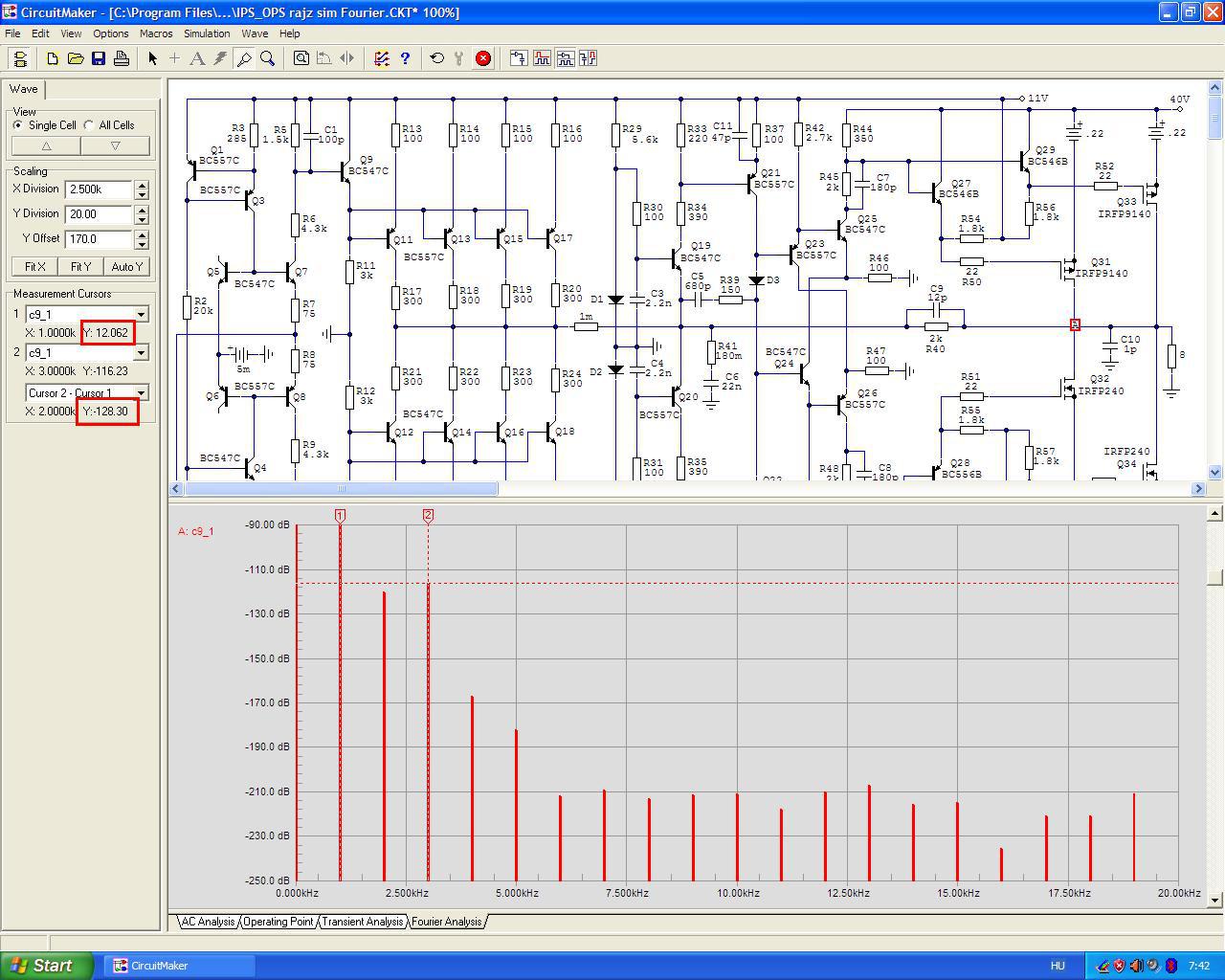The image size is (1225, 980).
Task: Select the arrow pointer tool
Action: 152,58
